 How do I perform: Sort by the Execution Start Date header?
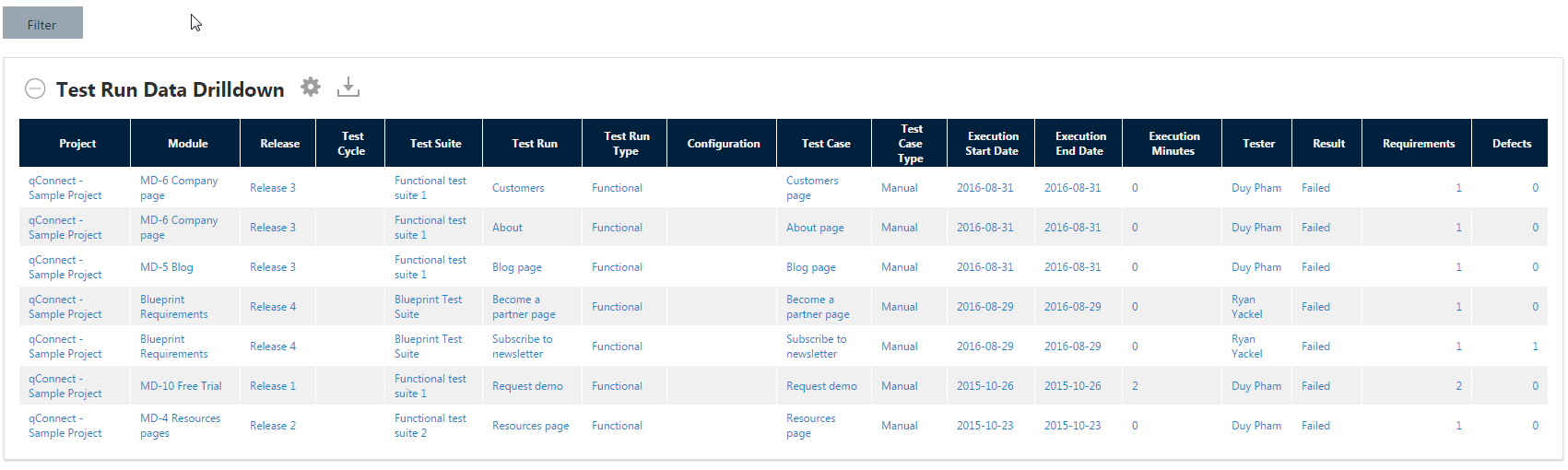click(x=992, y=144)
